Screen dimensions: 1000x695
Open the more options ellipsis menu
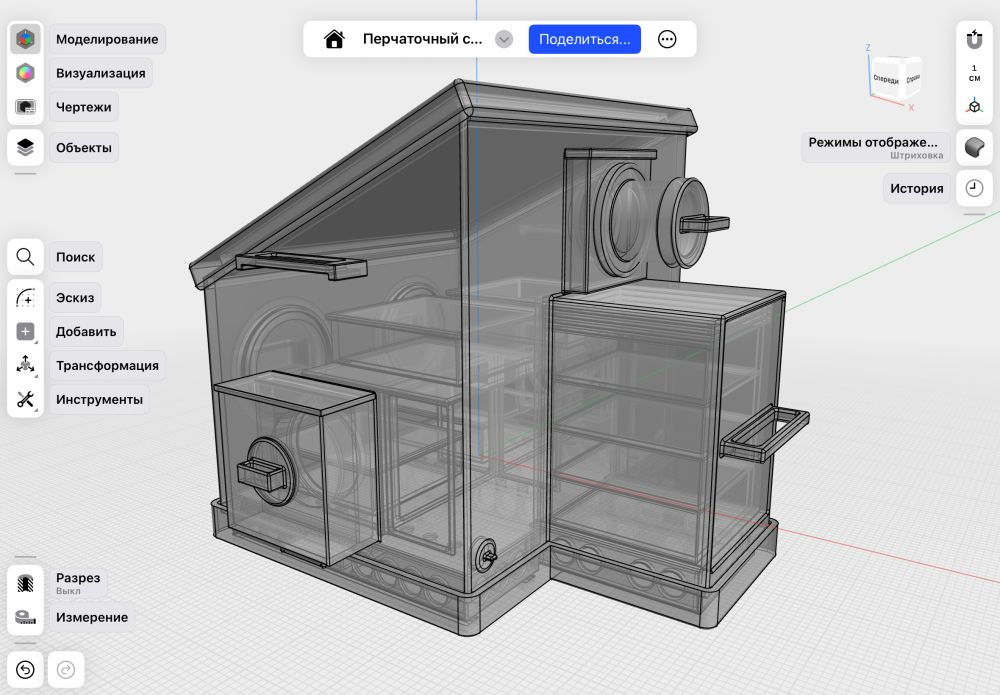tap(667, 40)
